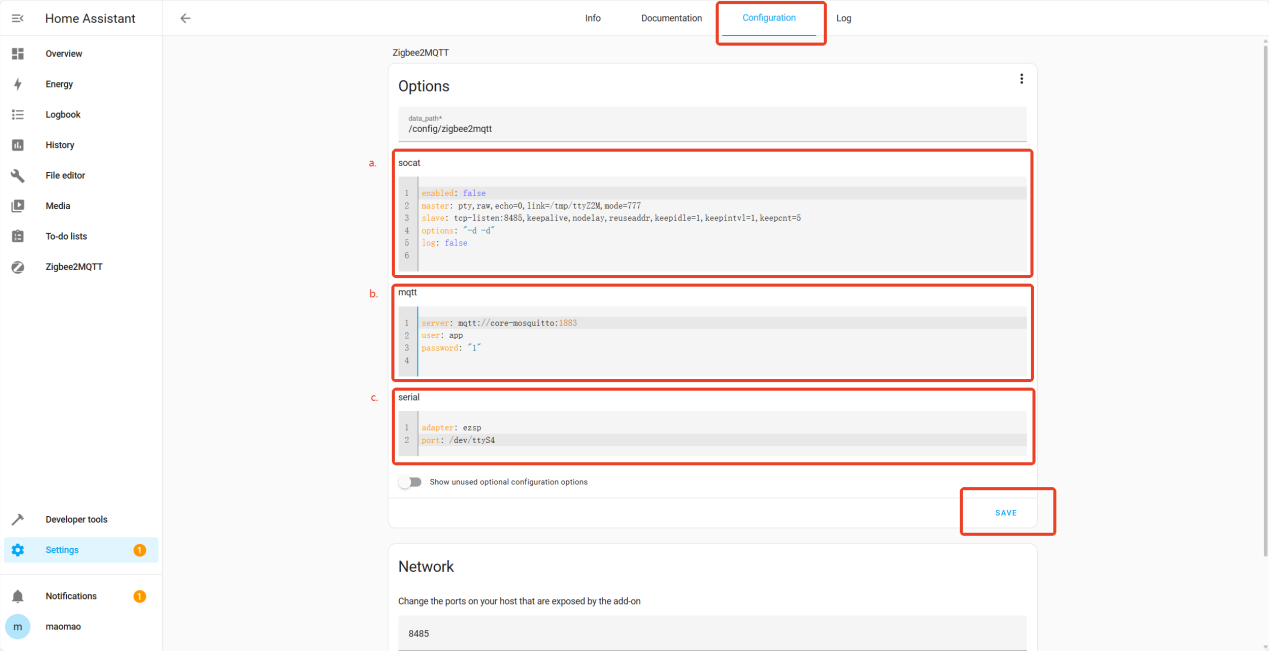Open Zigbee2MQTT in the sidebar
The height and width of the screenshot is (651, 1269).
(81, 267)
